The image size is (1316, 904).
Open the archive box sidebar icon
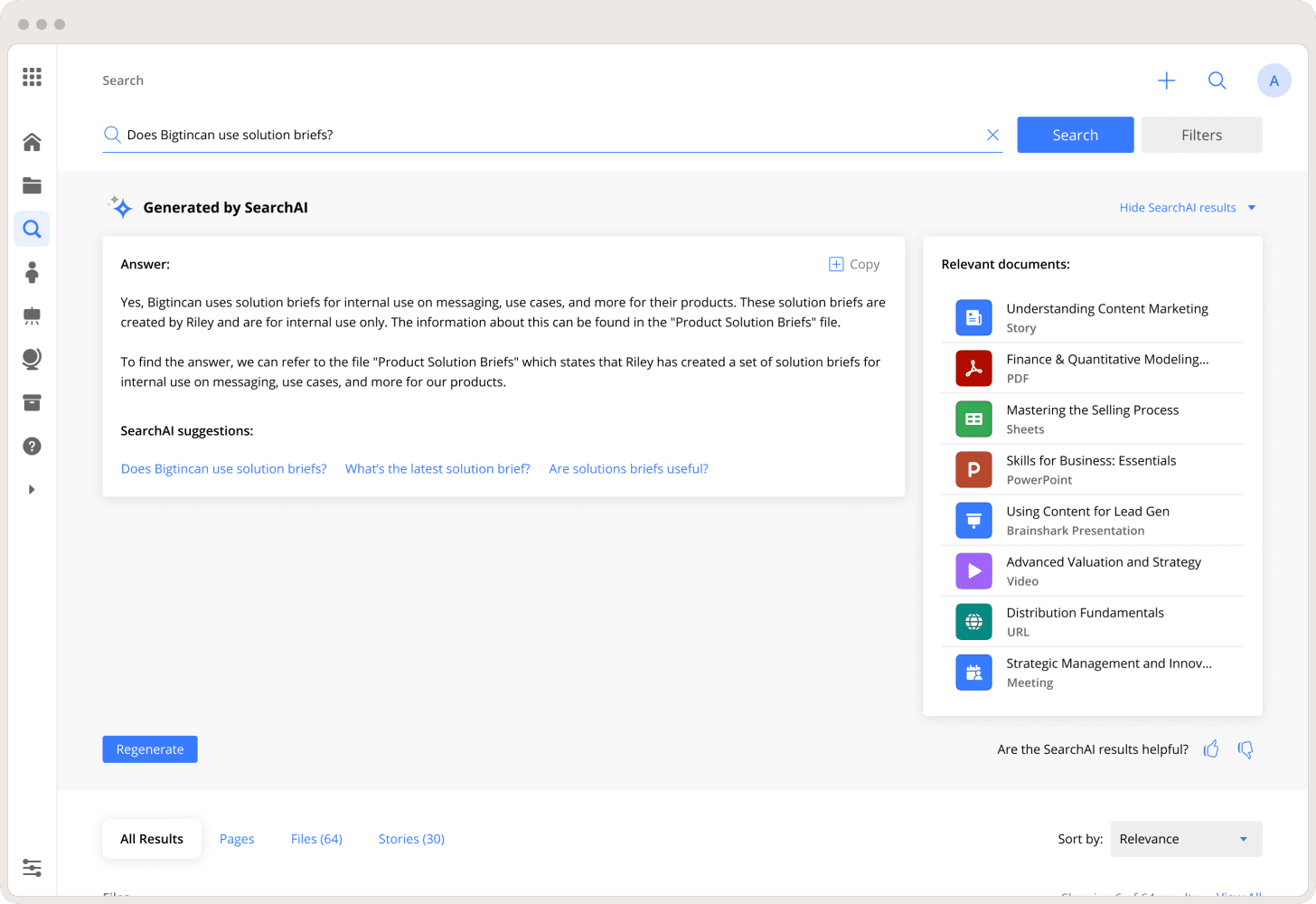pos(32,402)
